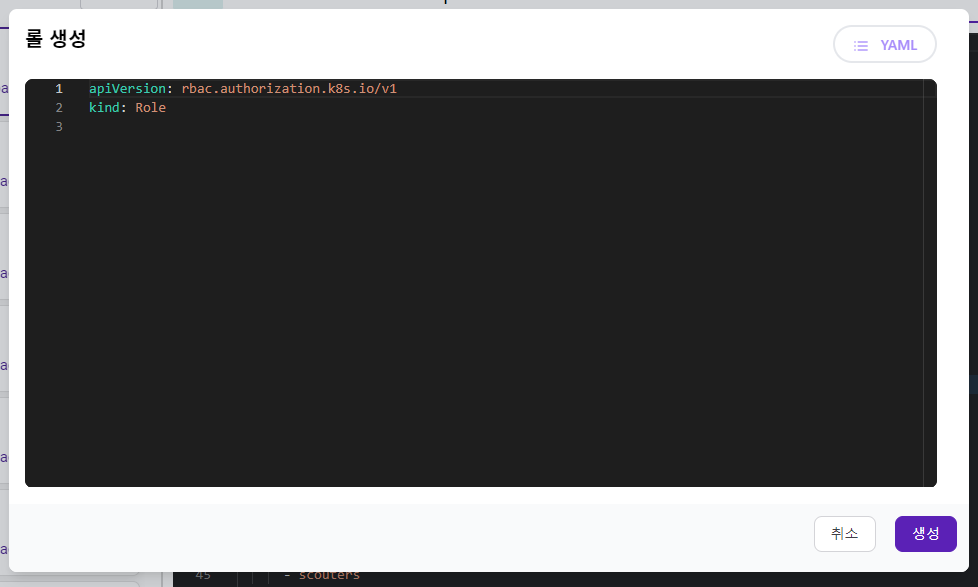Image resolution: width=978 pixels, height=587 pixels.
Task: Click the 생성 create button
Action: tap(926, 534)
